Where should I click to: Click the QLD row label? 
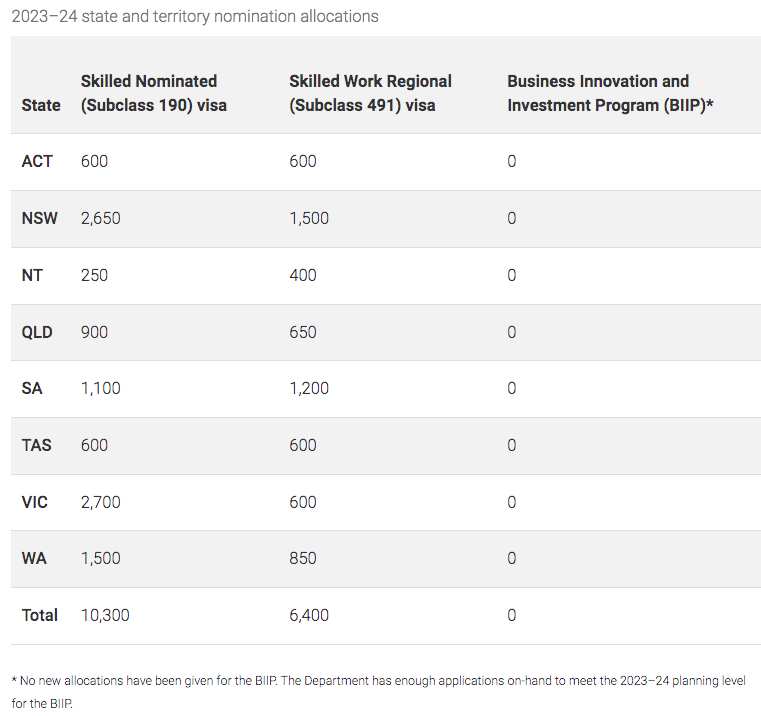(x=37, y=332)
